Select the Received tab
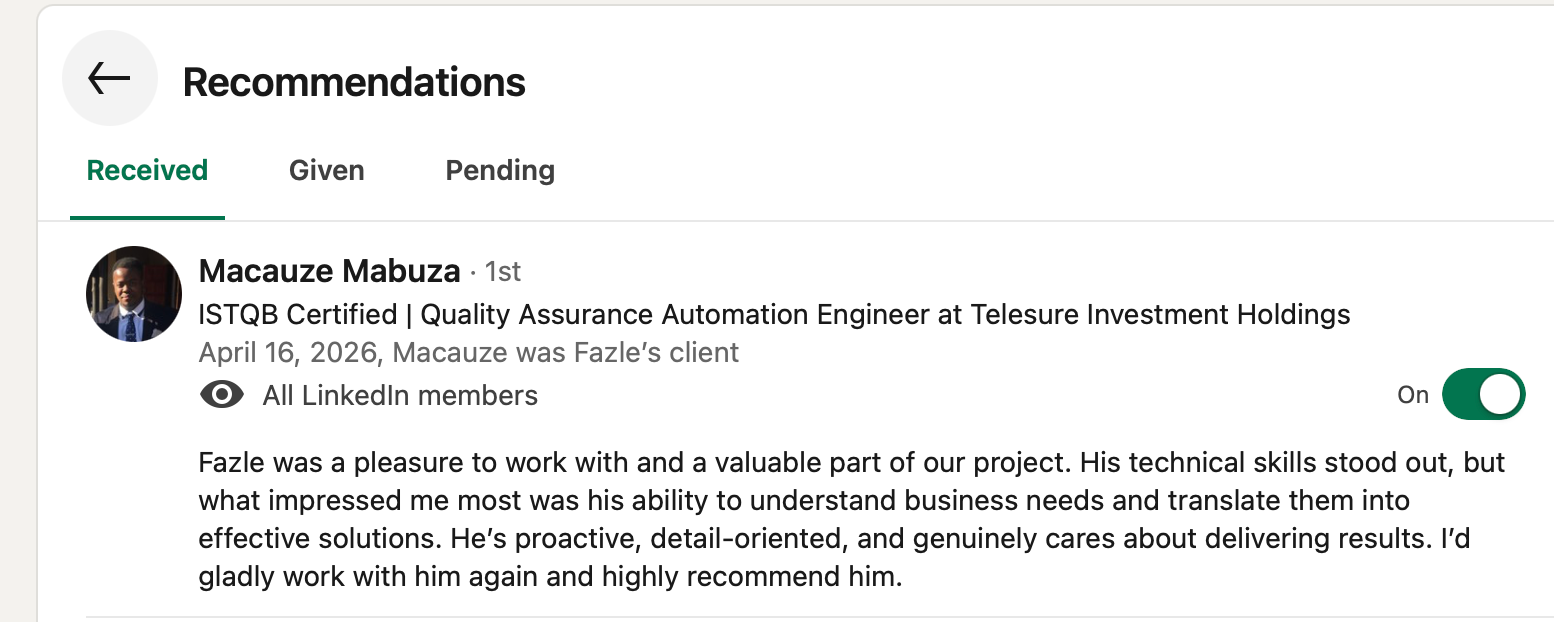 [x=147, y=170]
